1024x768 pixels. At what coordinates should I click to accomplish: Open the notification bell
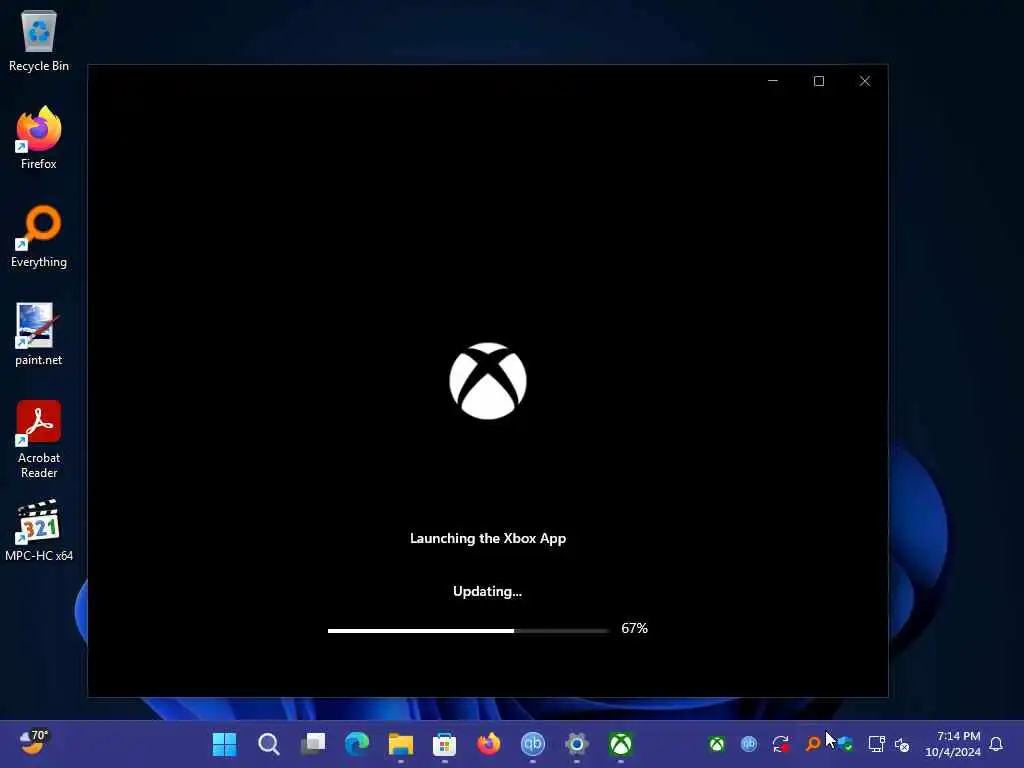[996, 744]
